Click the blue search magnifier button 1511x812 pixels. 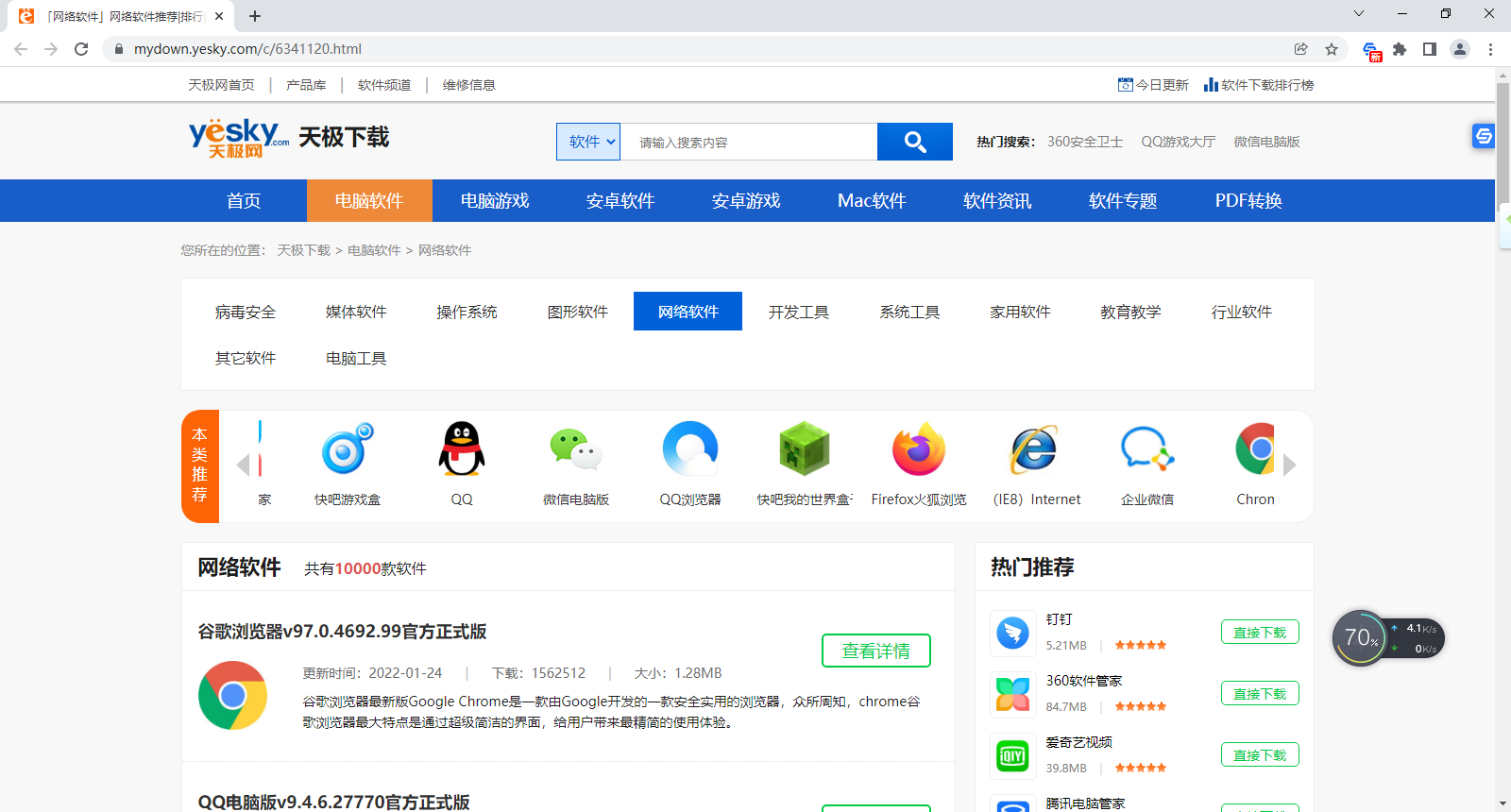(x=914, y=142)
